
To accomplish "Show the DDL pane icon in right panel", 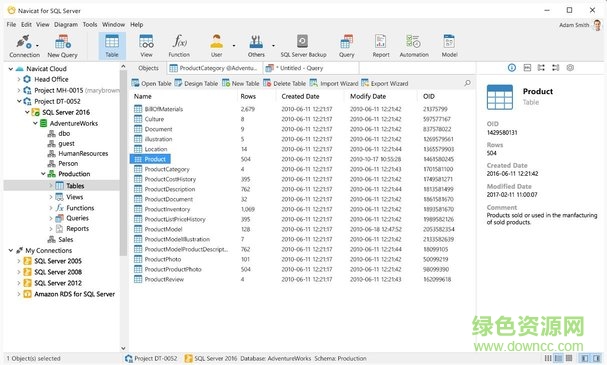I will point(527,68).
